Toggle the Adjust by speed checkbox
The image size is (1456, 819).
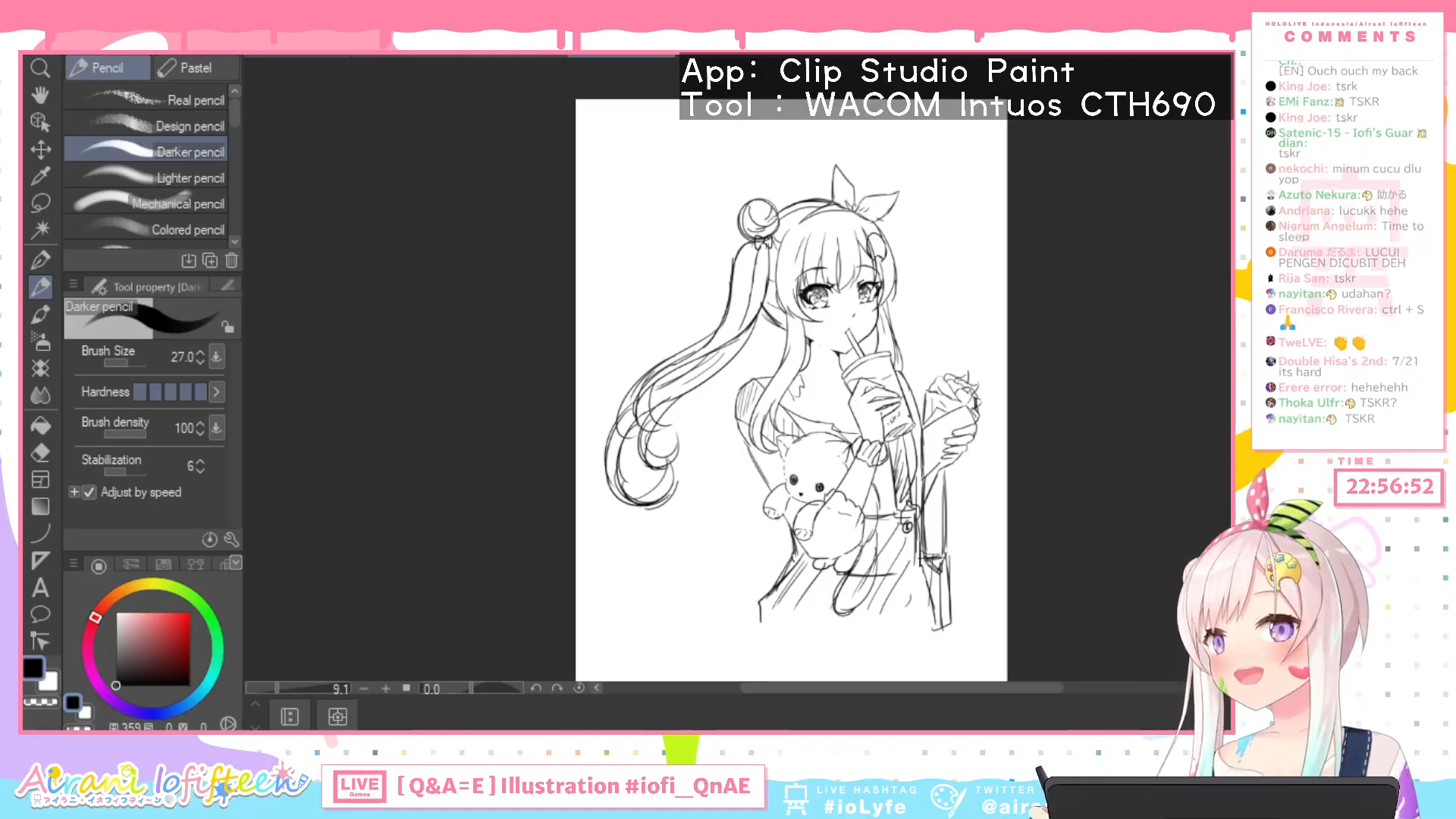tap(89, 492)
